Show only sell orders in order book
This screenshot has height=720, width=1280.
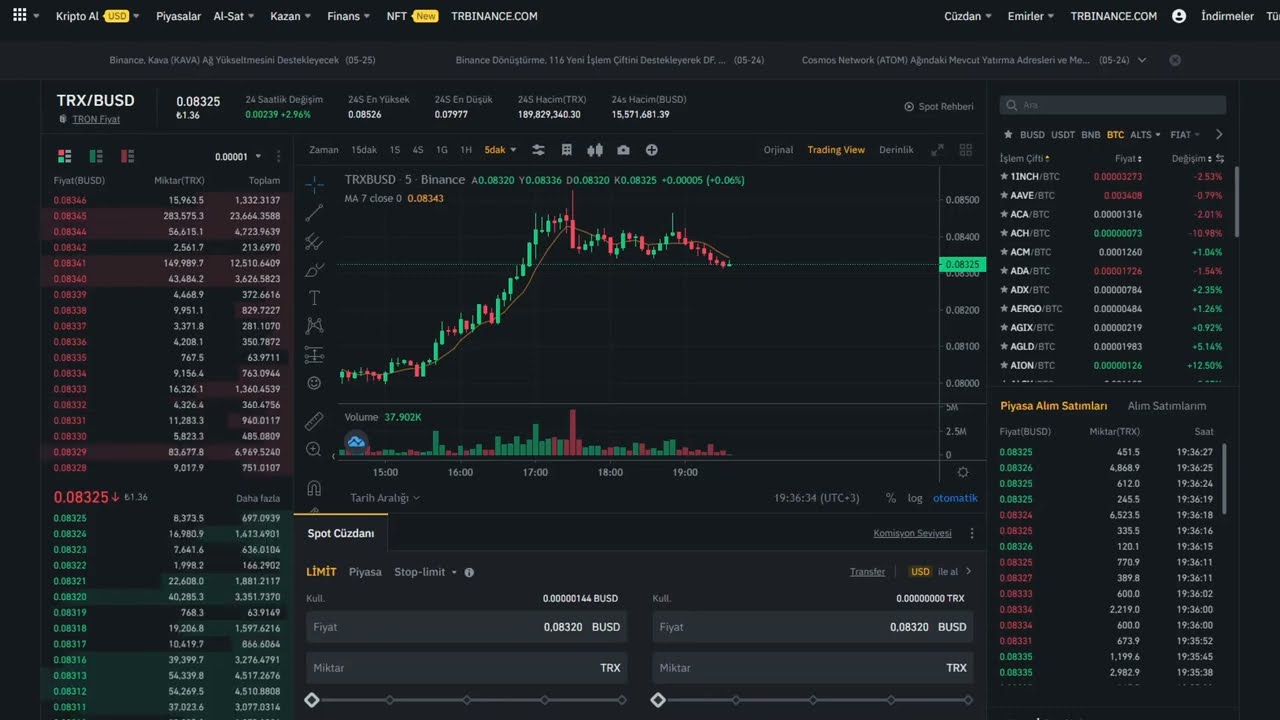[127, 156]
